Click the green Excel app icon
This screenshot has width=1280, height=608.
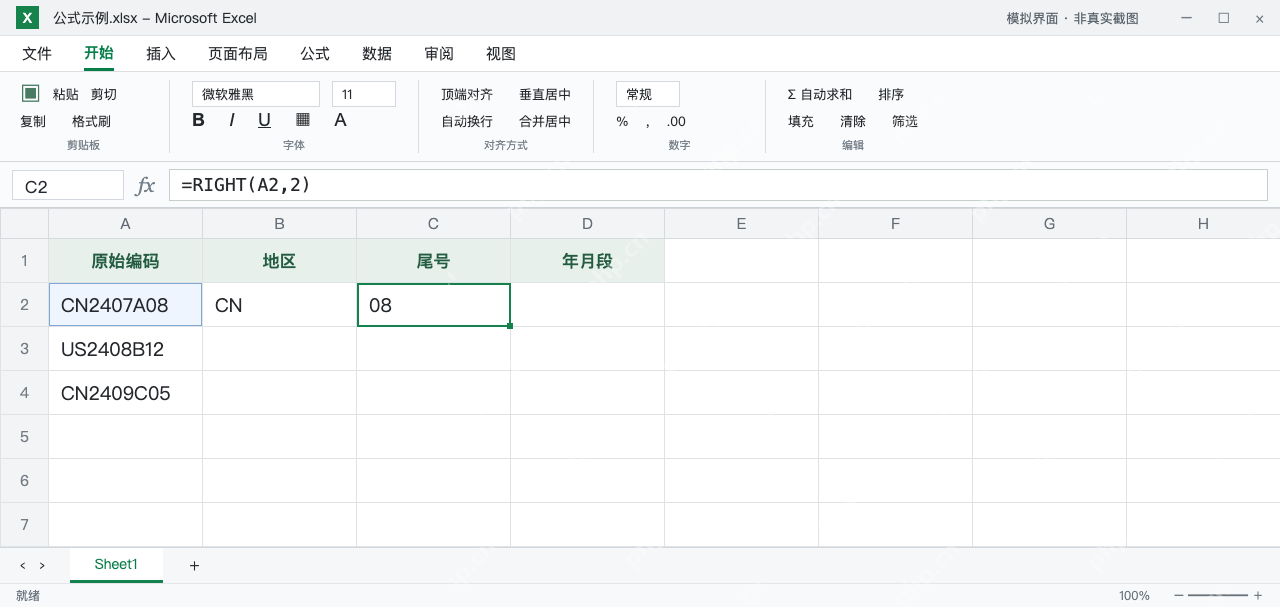(x=28, y=18)
